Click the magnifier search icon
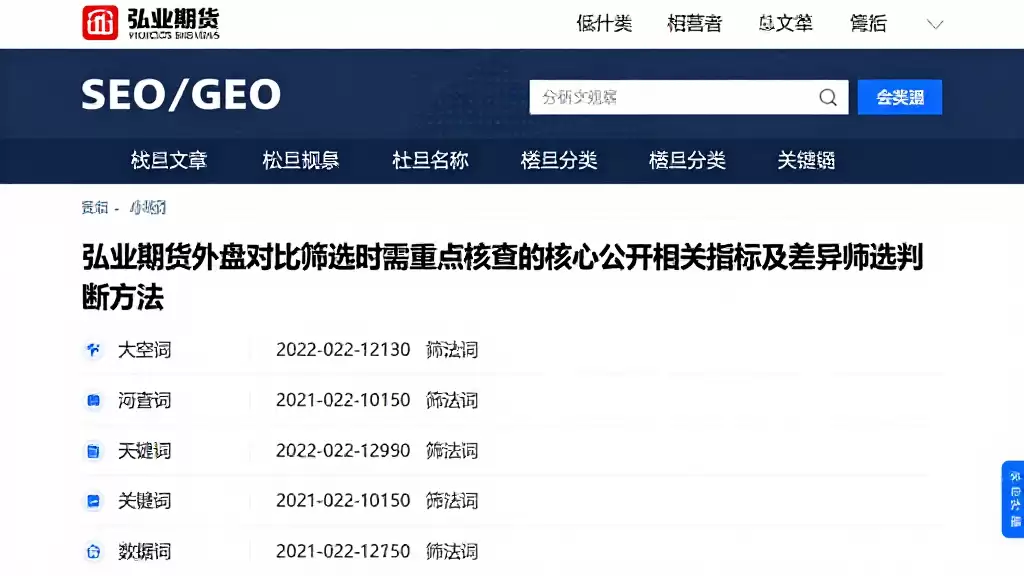1024x576 pixels. coord(827,97)
